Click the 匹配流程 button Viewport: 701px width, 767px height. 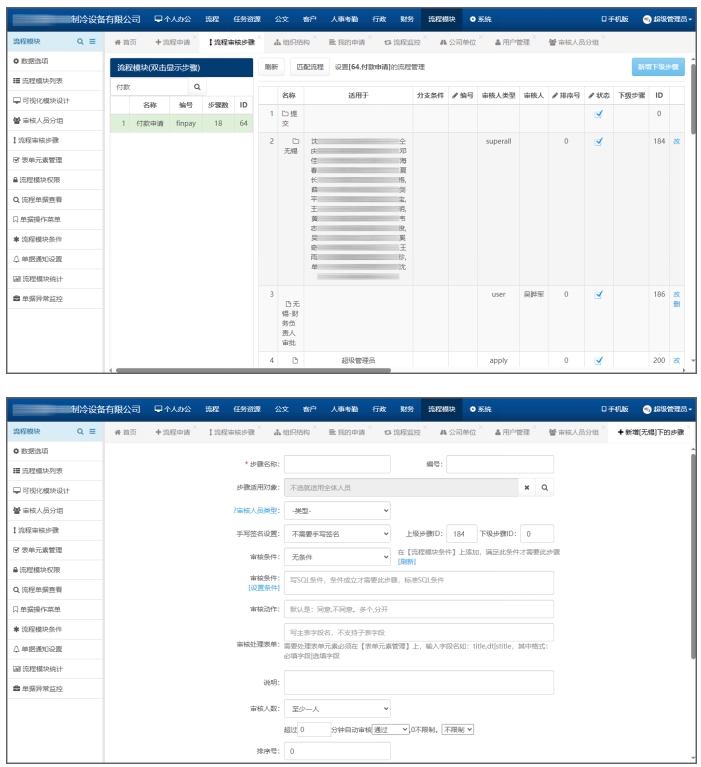click(x=310, y=67)
